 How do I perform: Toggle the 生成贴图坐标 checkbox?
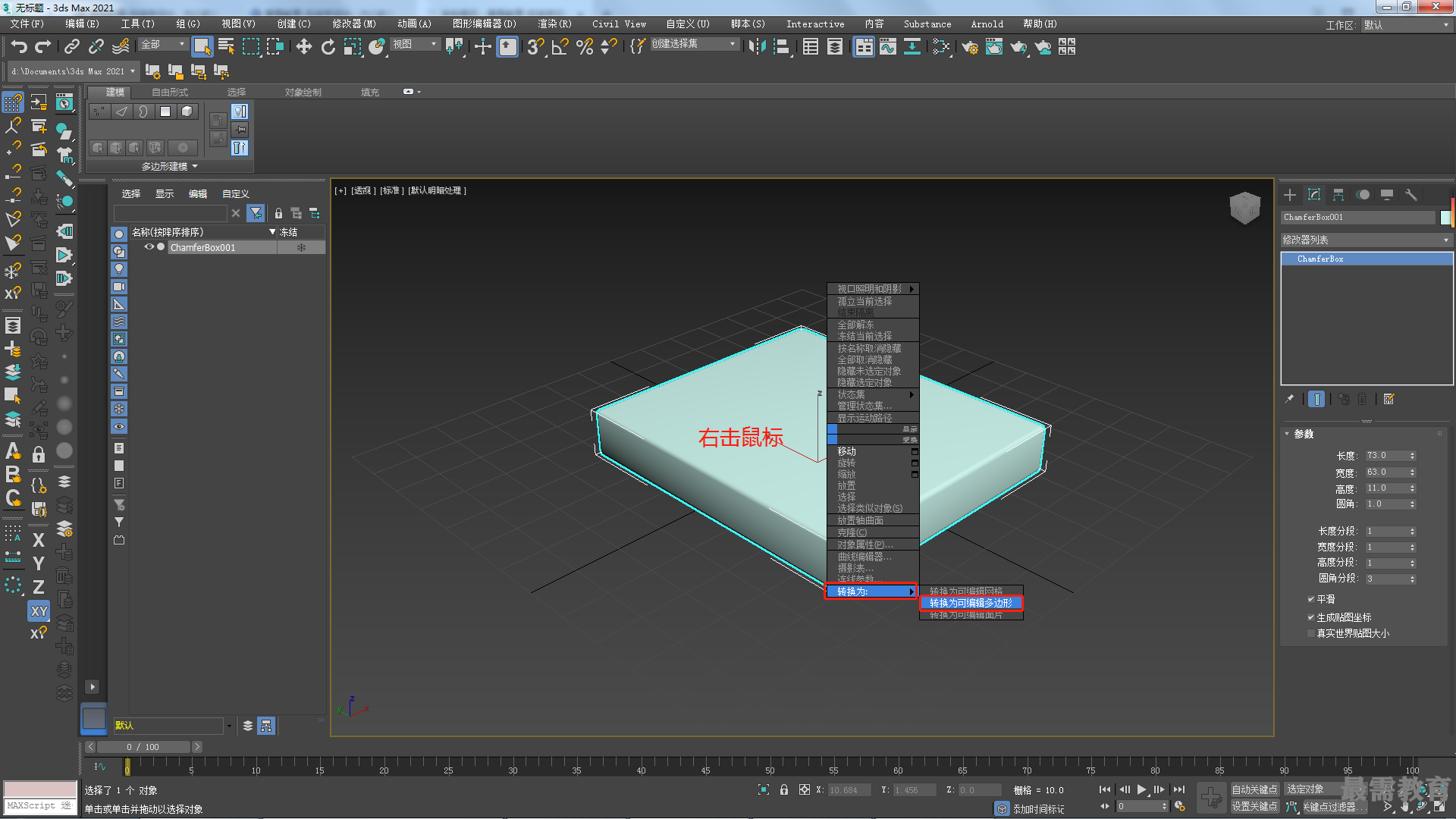pos(1310,617)
